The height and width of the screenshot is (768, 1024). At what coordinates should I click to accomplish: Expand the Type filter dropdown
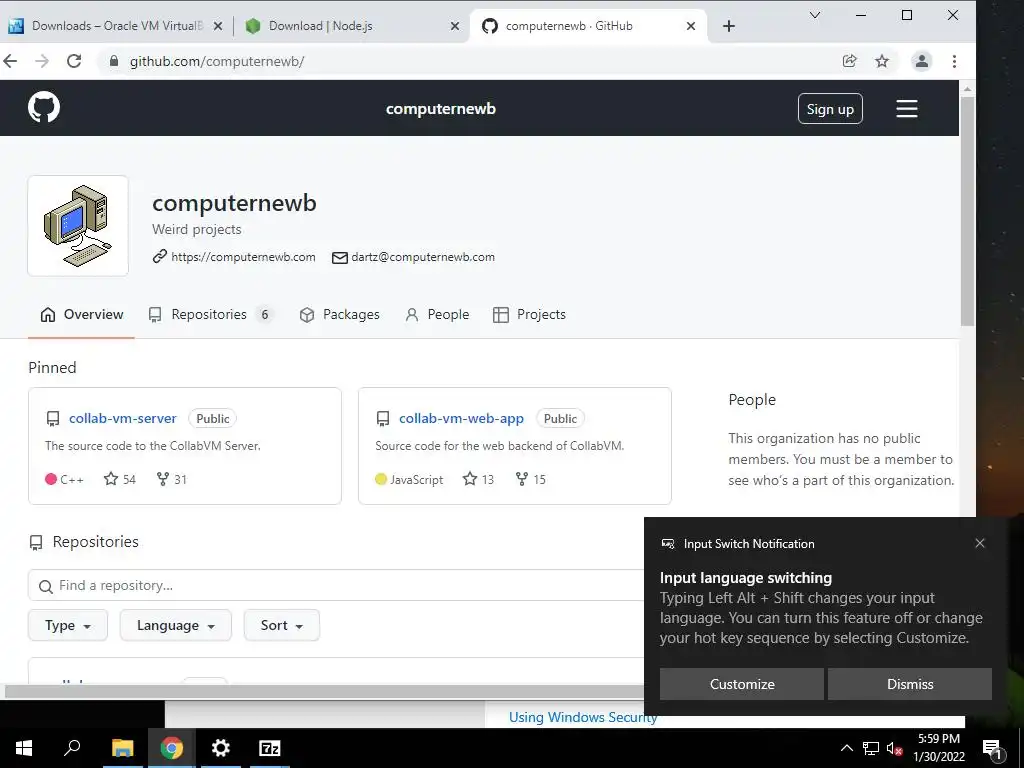[68, 626]
